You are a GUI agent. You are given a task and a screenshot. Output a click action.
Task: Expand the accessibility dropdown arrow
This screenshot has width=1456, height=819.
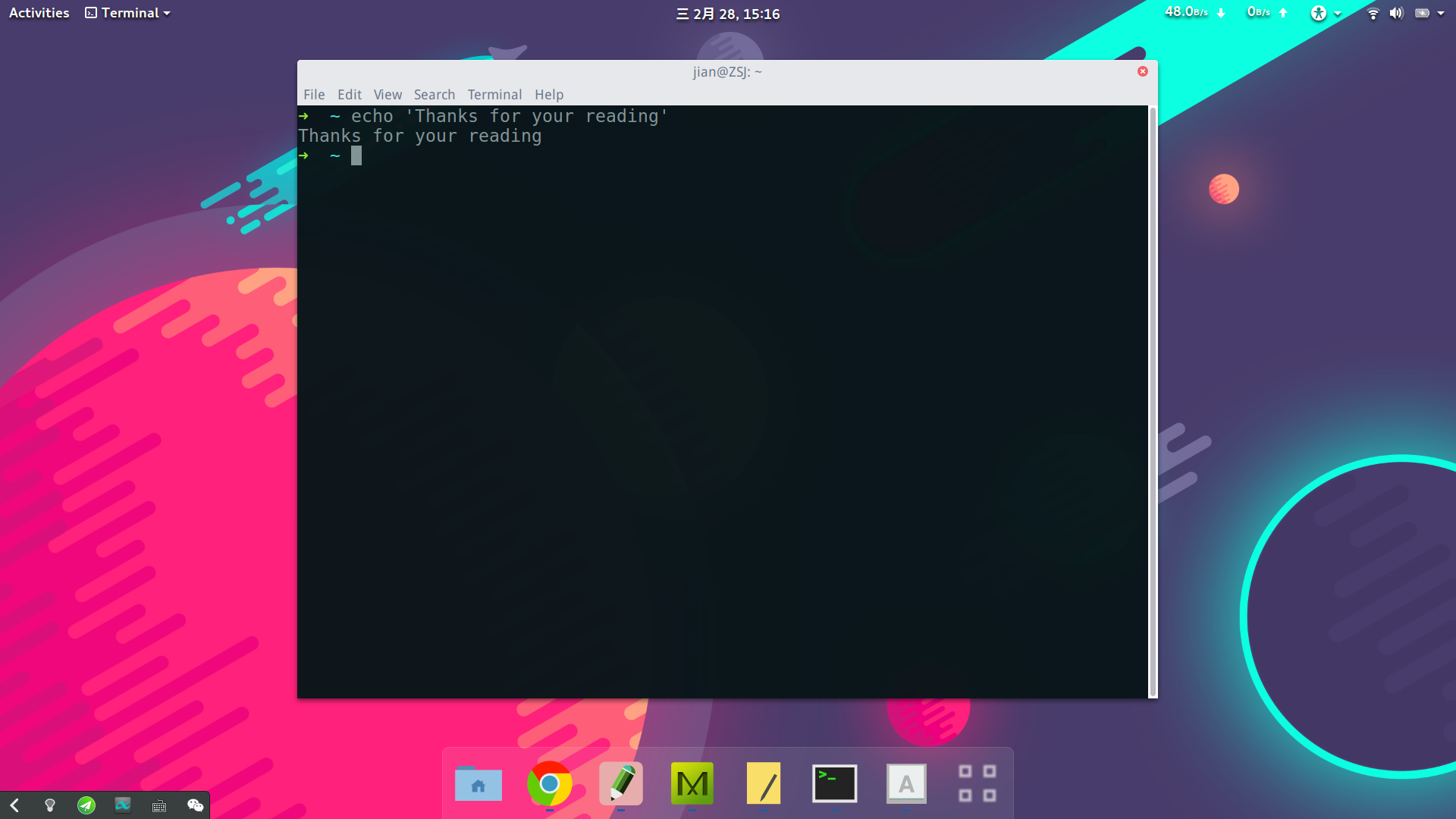[1338, 14]
